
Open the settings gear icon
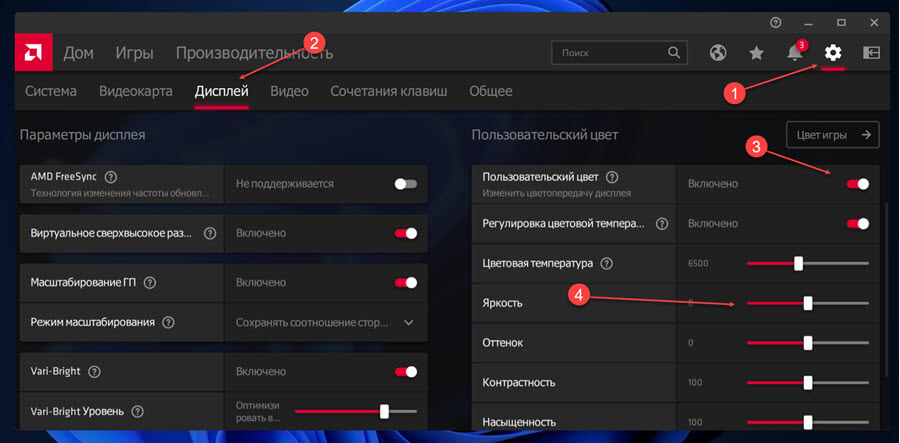click(x=833, y=53)
